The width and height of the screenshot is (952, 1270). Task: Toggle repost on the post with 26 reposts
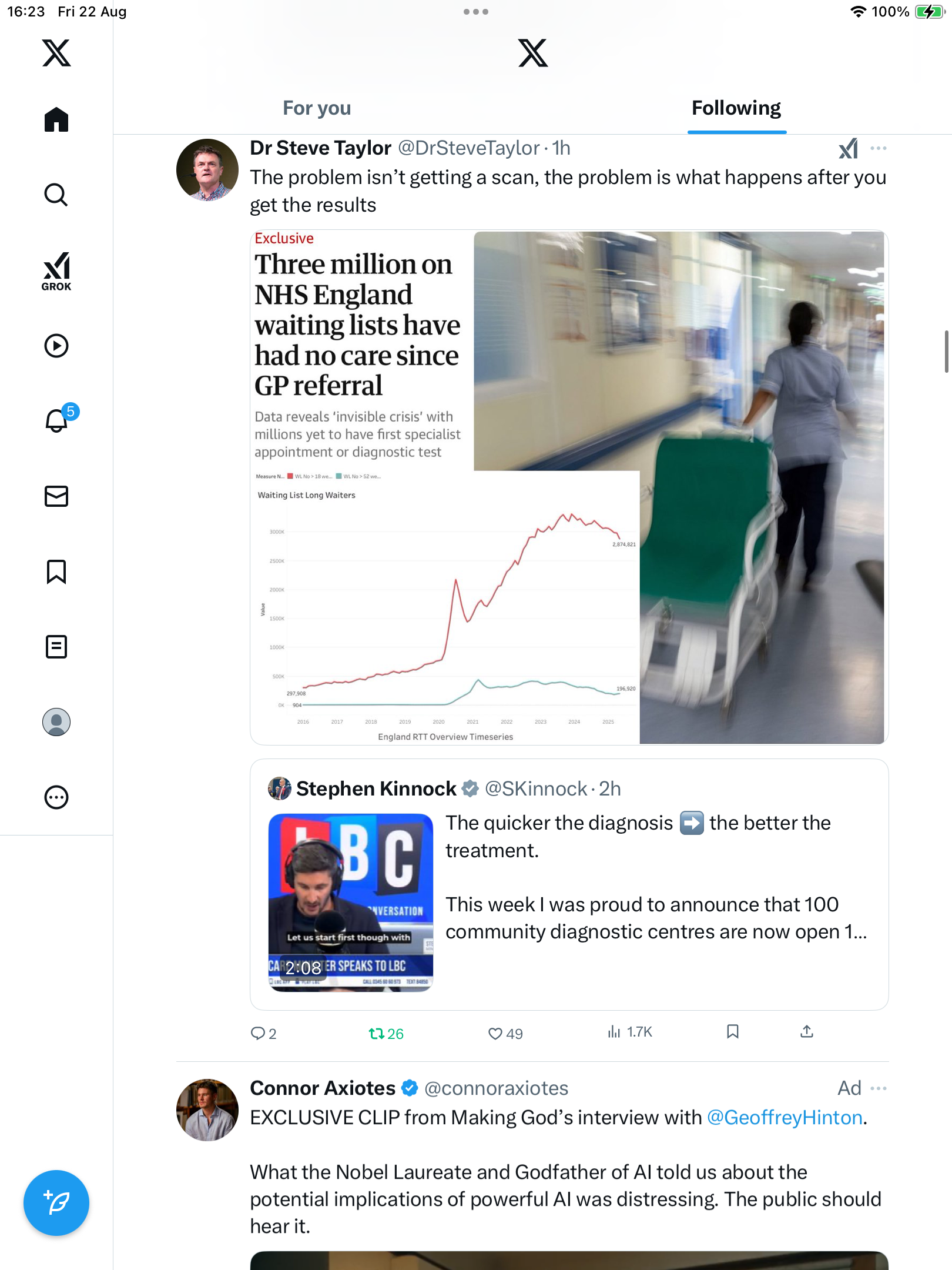377,1033
